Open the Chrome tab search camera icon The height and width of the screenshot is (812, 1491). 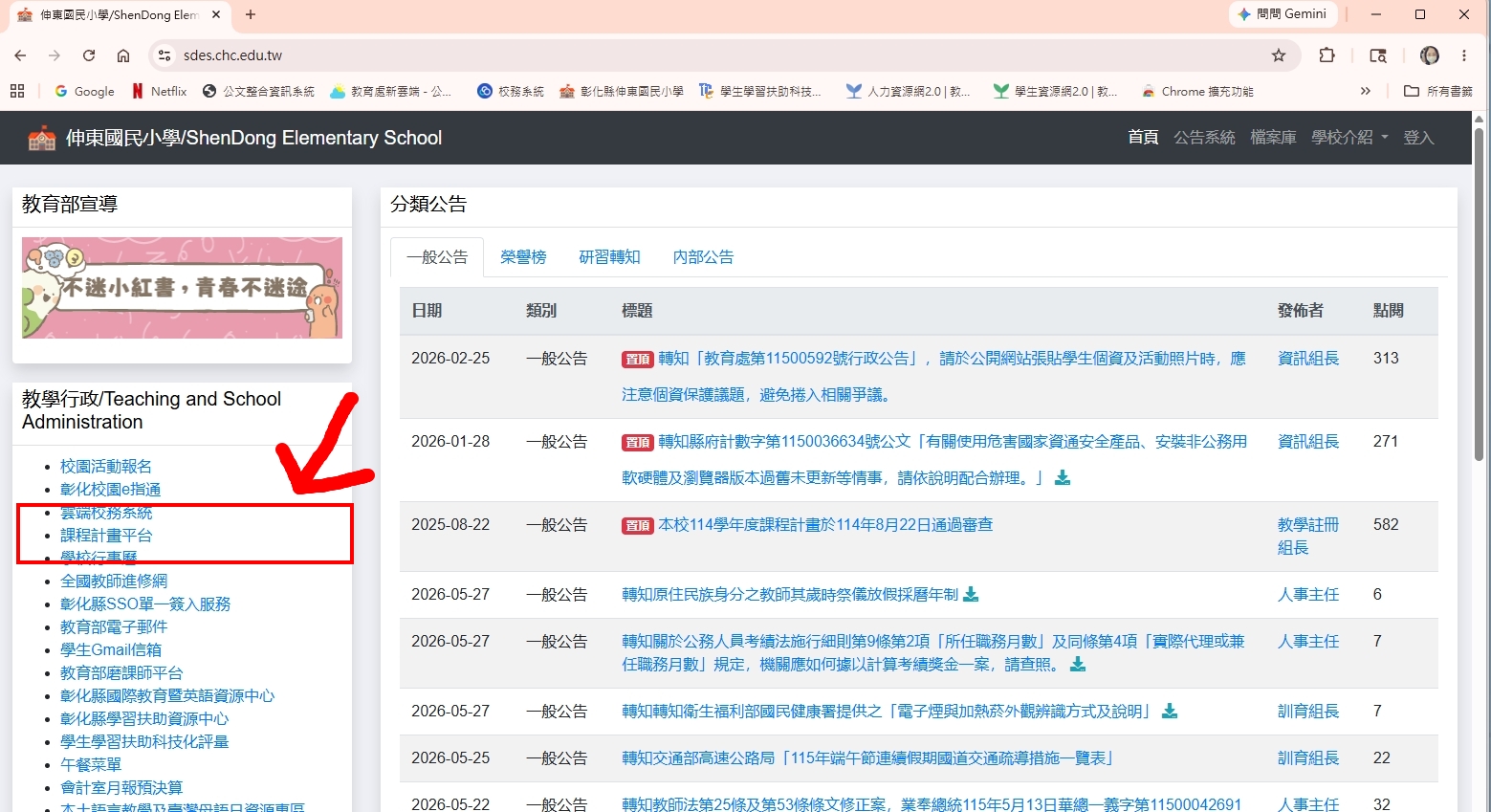coord(1378,55)
